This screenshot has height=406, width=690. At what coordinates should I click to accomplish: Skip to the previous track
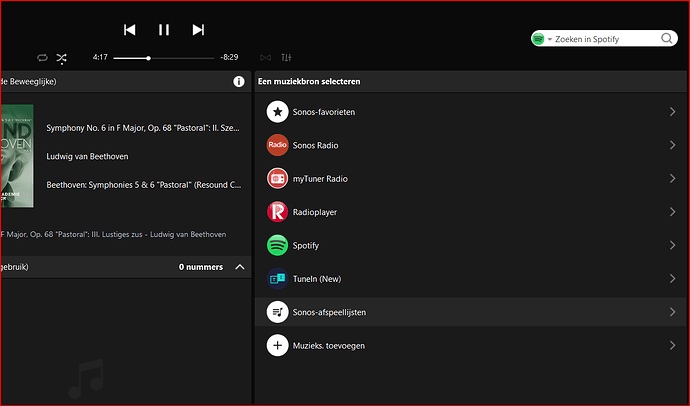pos(130,30)
